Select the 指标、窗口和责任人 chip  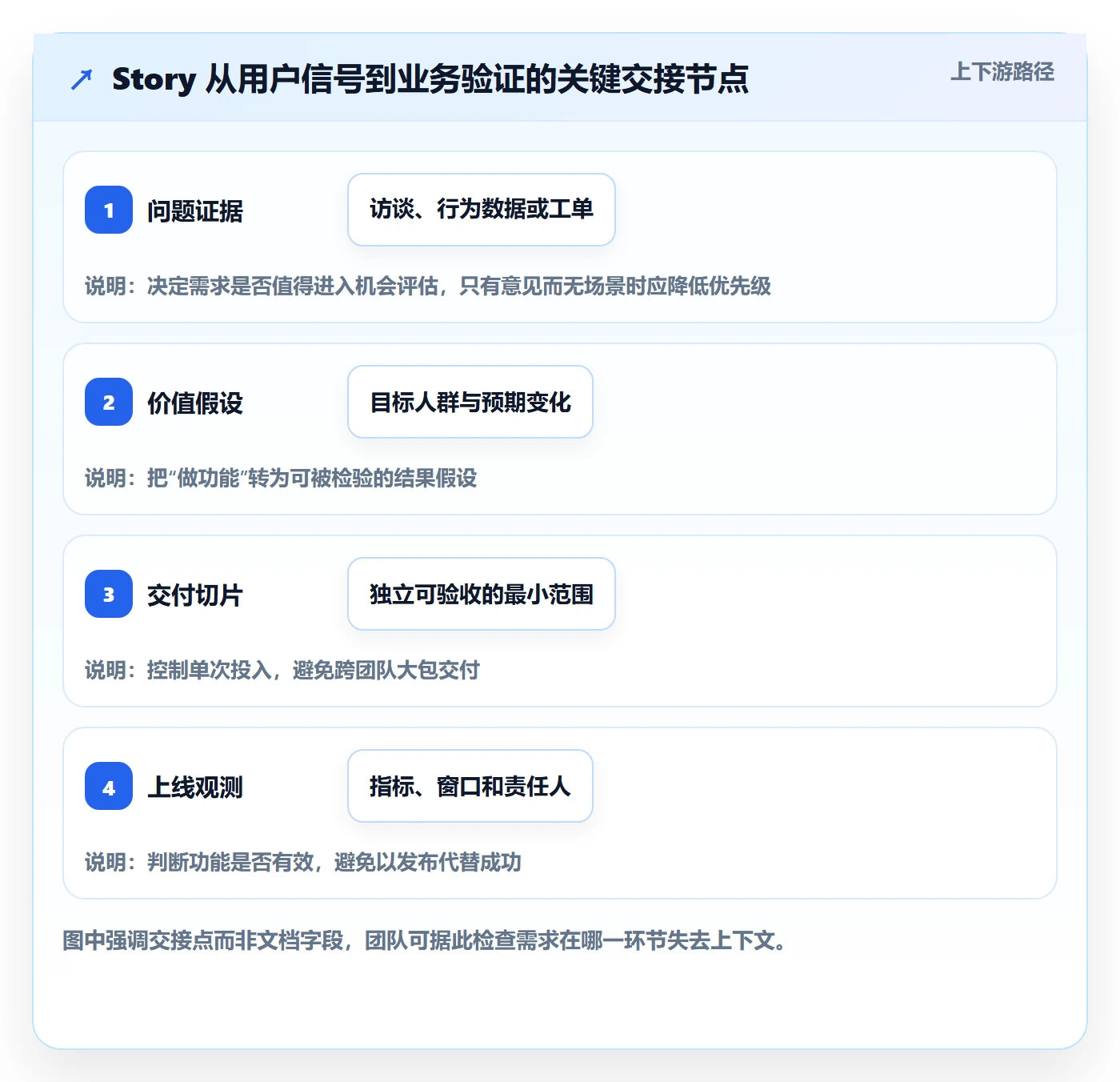coord(470,786)
